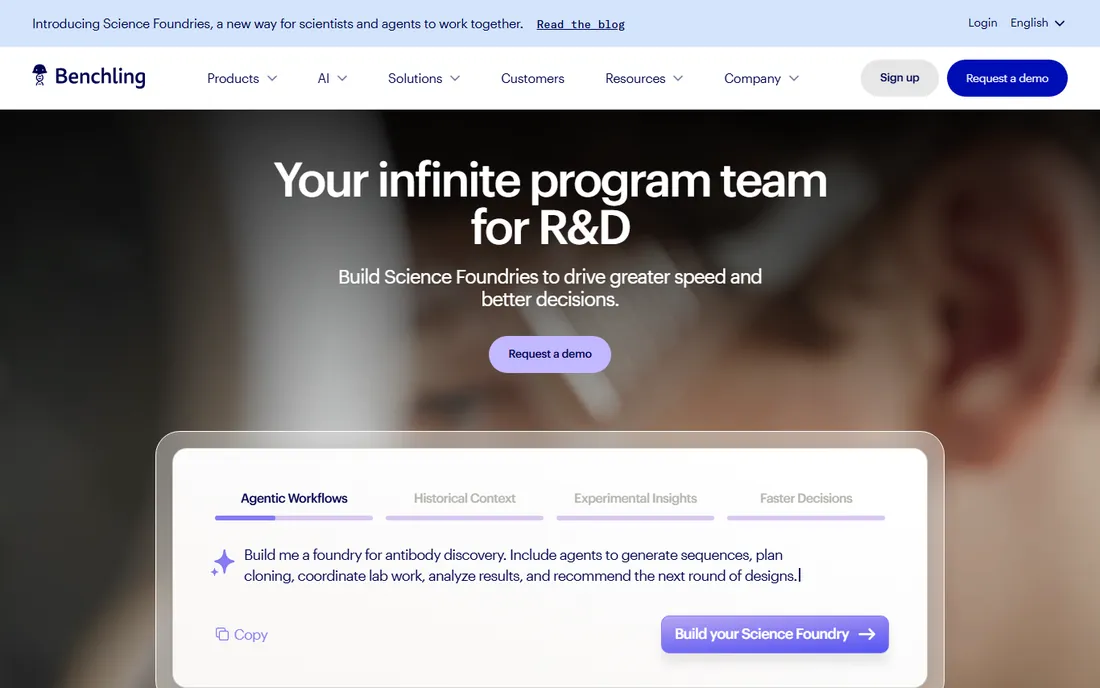Click the progress bar under Faster Decisions

[x=806, y=518]
